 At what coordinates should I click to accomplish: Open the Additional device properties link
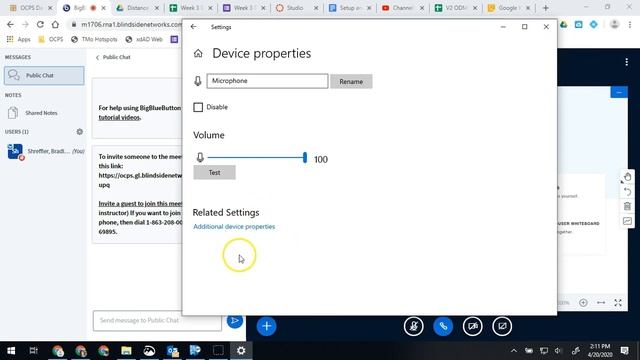click(234, 227)
